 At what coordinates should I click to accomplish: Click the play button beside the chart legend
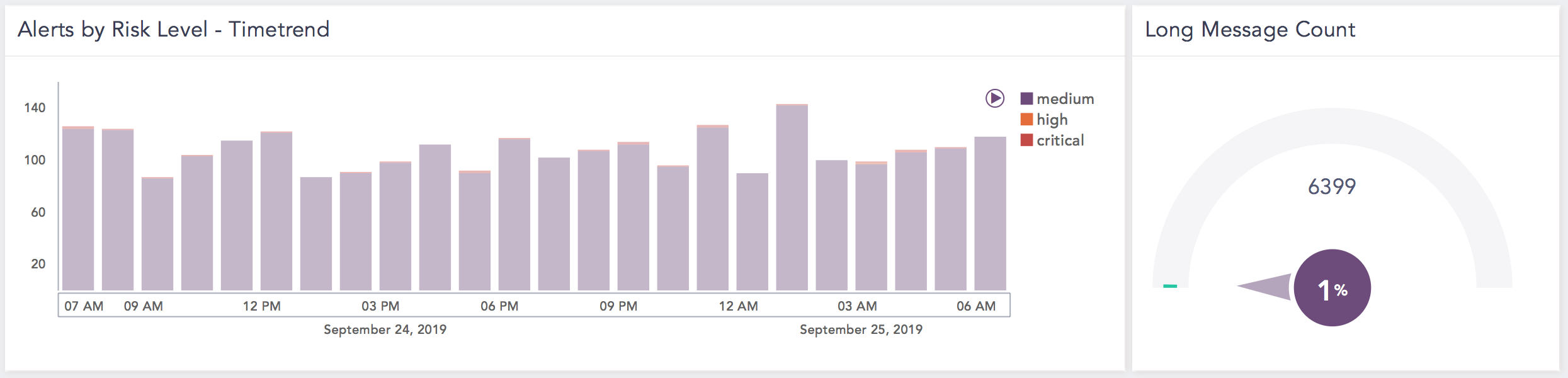click(994, 98)
